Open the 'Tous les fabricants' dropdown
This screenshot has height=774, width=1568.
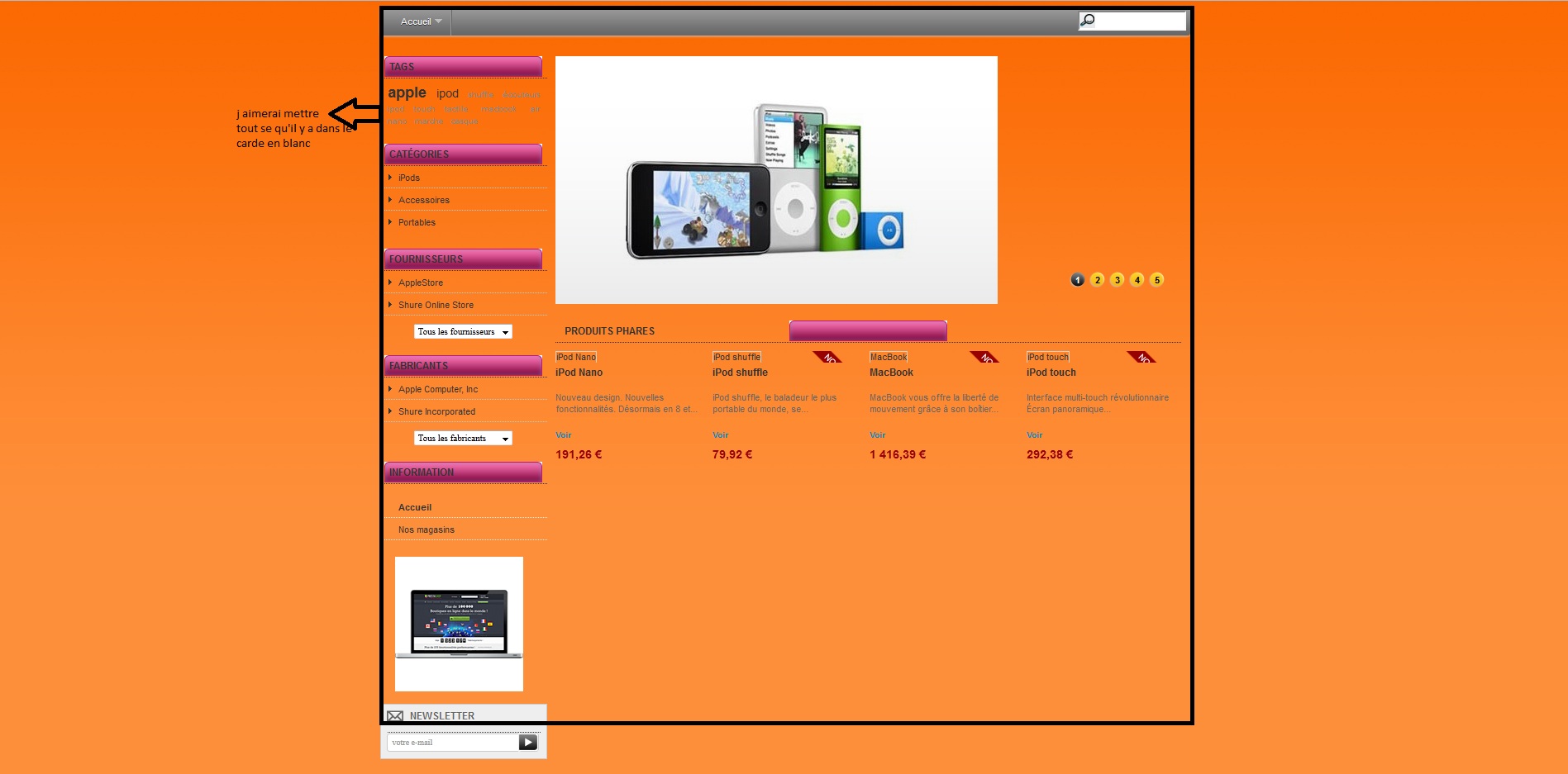point(463,439)
